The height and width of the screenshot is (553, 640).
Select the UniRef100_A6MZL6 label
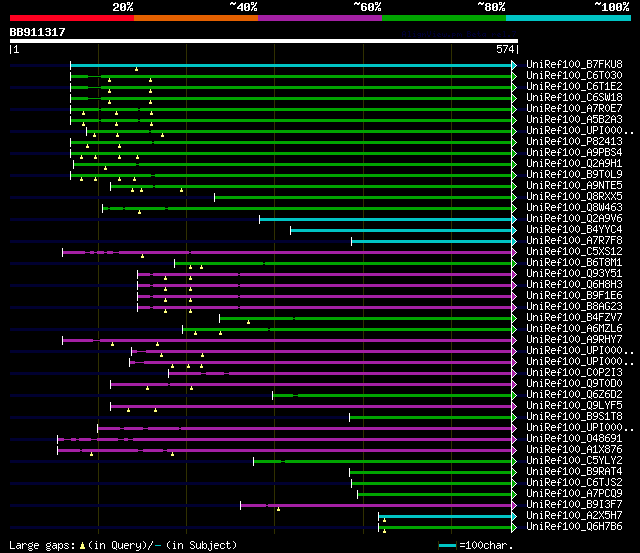click(574, 329)
